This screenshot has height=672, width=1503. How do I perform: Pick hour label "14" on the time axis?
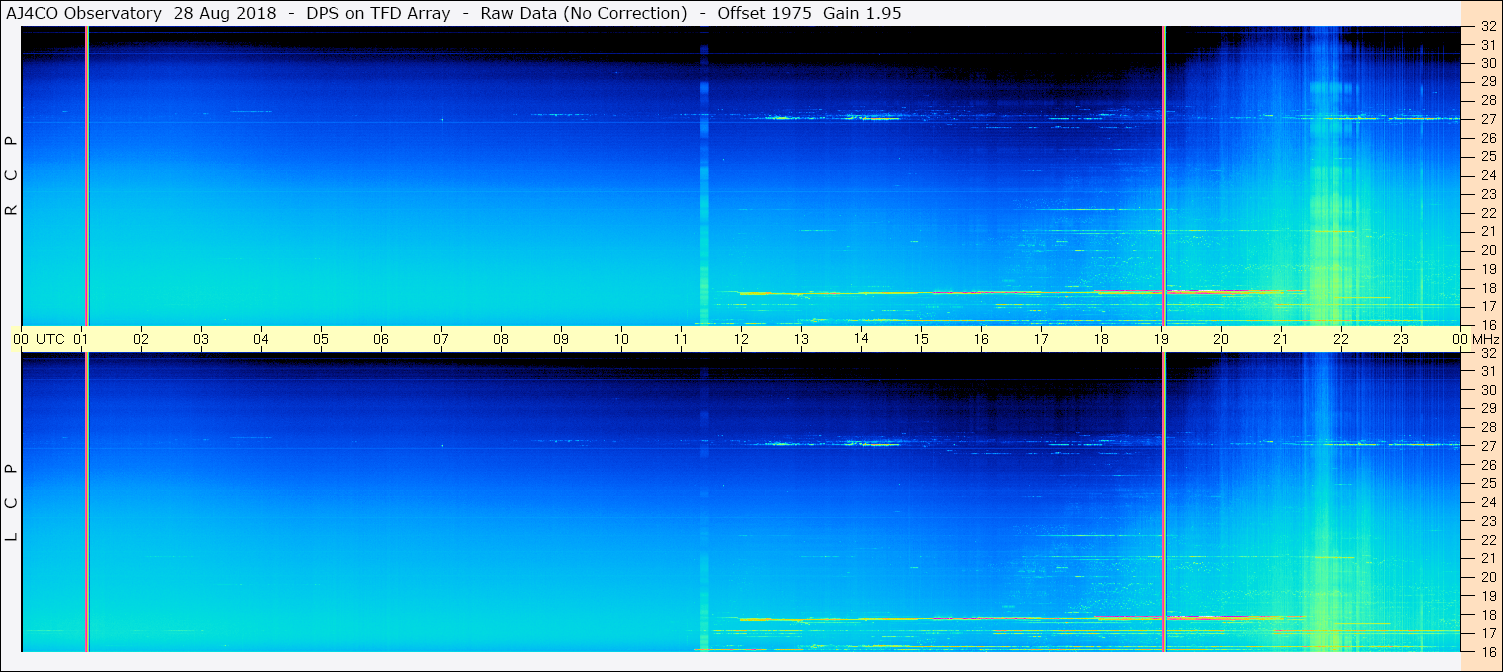coord(861,338)
